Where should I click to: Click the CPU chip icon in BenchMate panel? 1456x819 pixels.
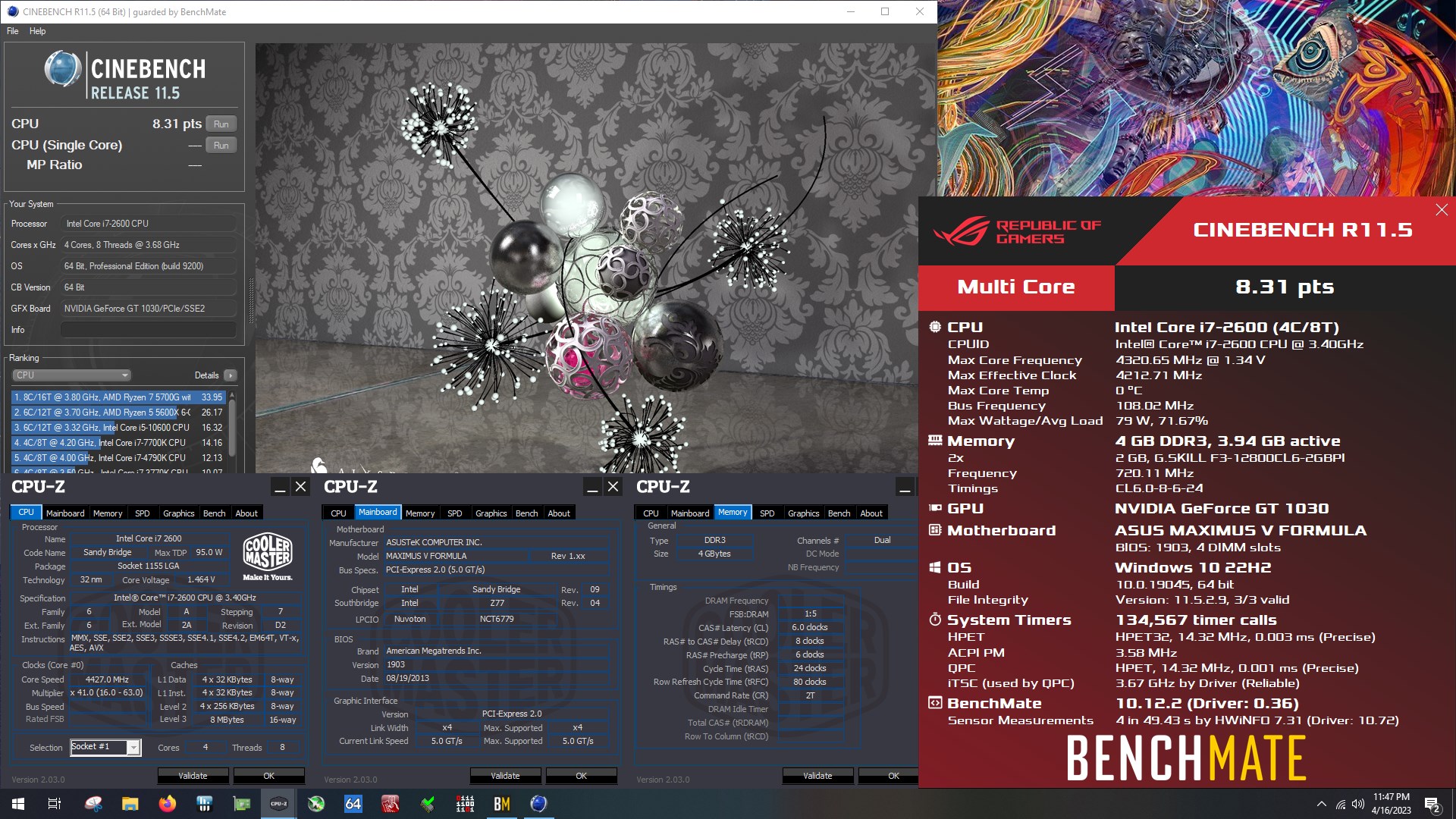pyautogui.click(x=935, y=327)
